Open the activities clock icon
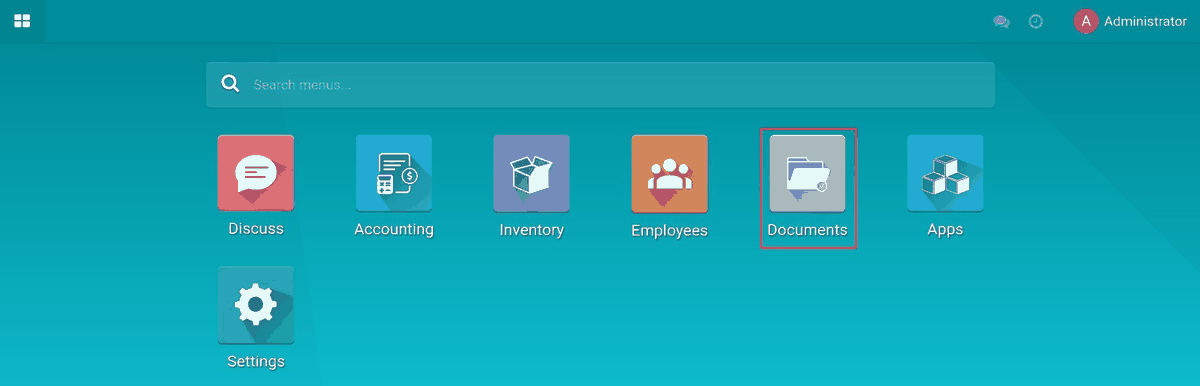1200x386 pixels. (1036, 21)
